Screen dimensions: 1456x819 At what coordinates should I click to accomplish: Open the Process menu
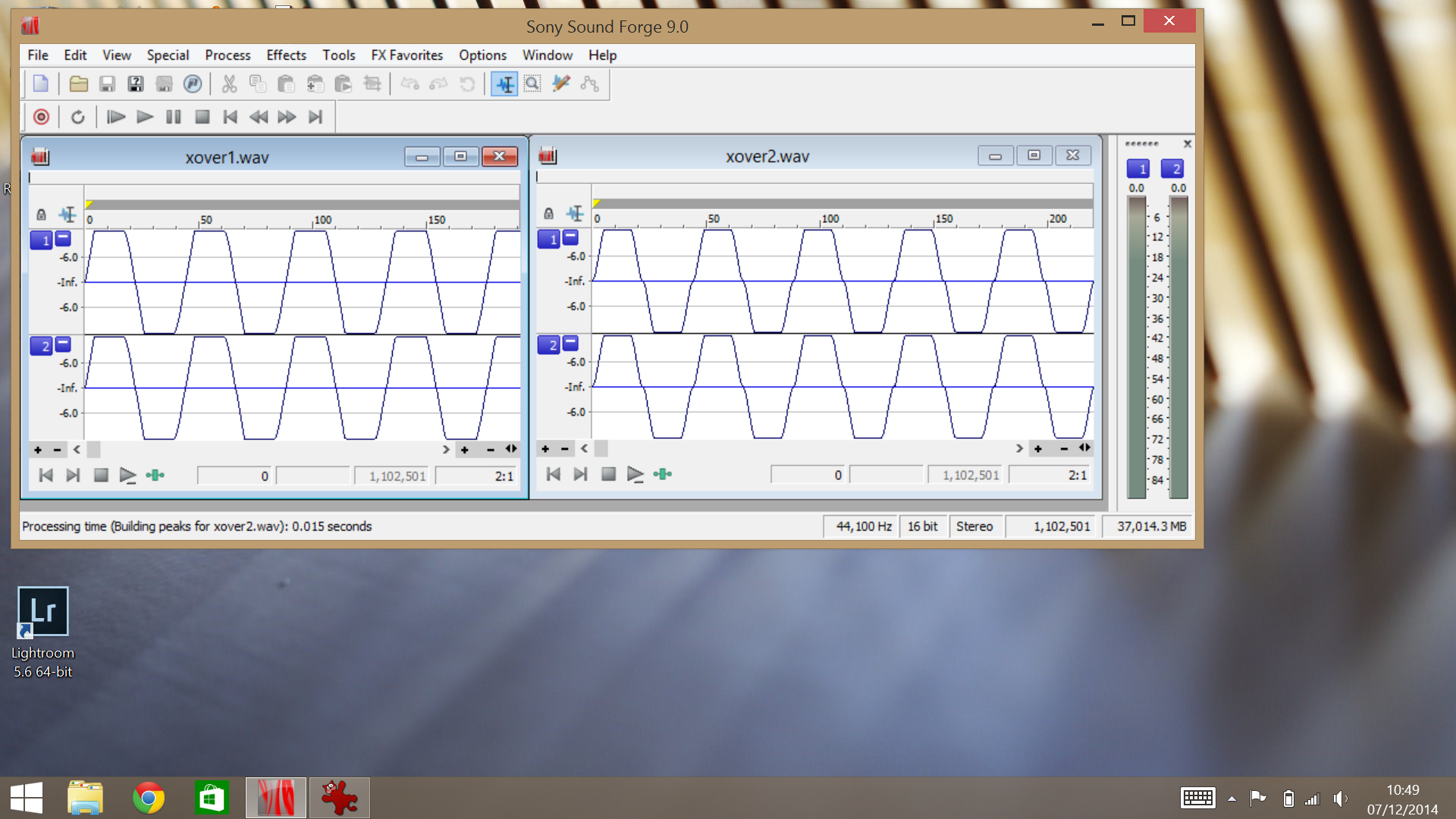227,55
